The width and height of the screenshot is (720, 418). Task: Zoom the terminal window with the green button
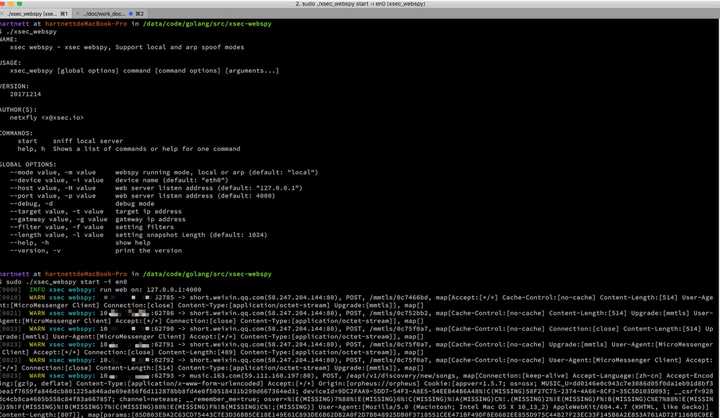pos(19,4)
